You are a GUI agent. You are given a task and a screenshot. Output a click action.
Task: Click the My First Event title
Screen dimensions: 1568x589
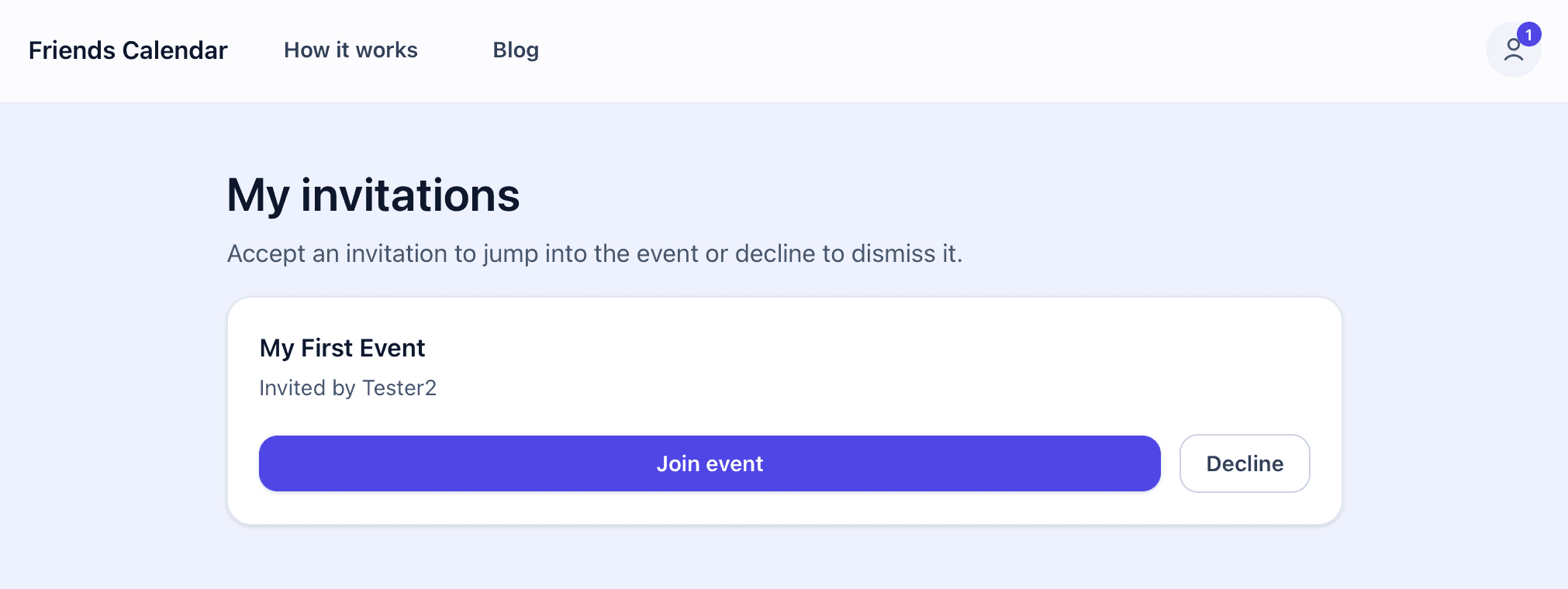[x=342, y=348]
